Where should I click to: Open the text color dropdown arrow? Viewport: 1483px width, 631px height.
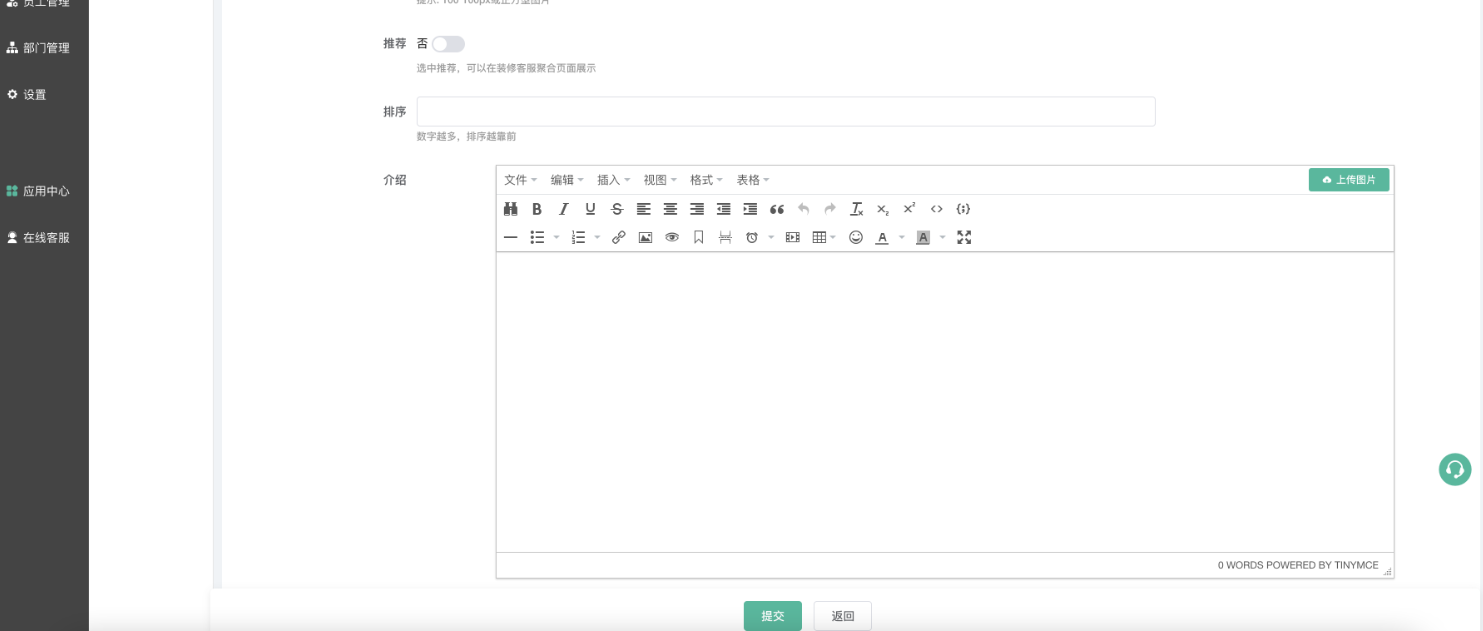(901, 238)
